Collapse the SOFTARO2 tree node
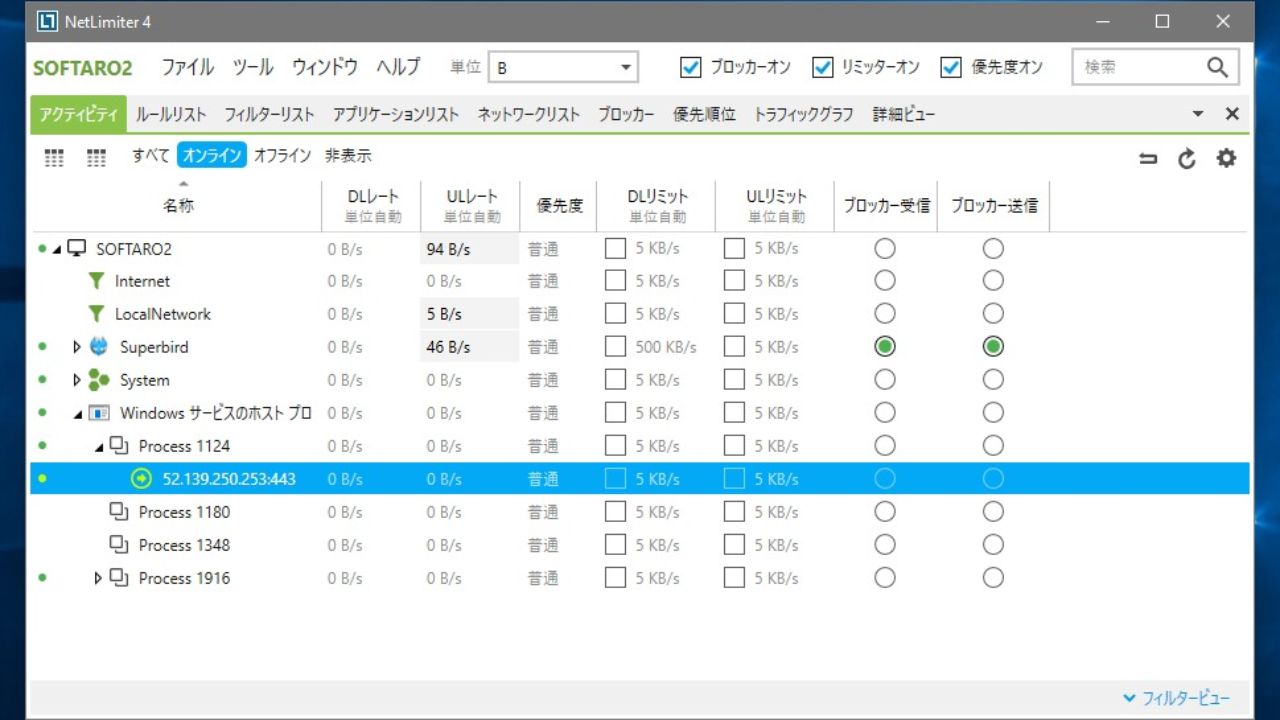 pyautogui.click(x=57, y=249)
